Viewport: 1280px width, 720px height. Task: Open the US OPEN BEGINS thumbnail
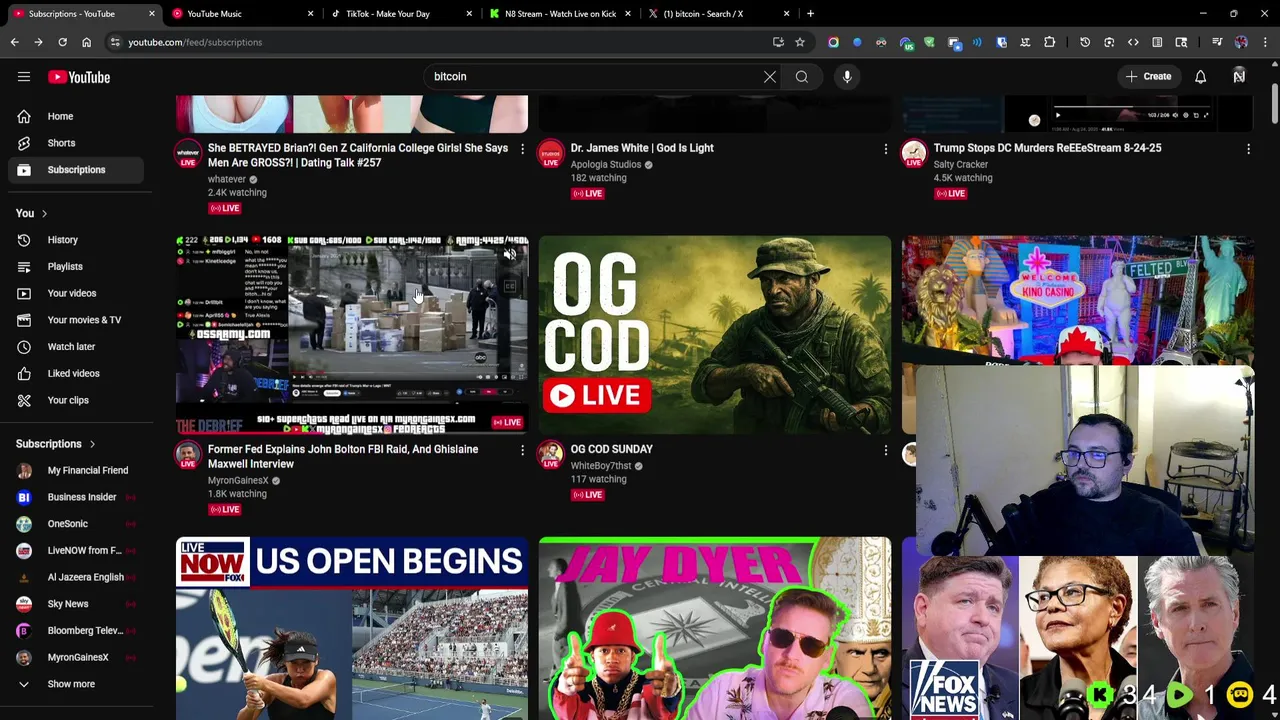coord(352,628)
